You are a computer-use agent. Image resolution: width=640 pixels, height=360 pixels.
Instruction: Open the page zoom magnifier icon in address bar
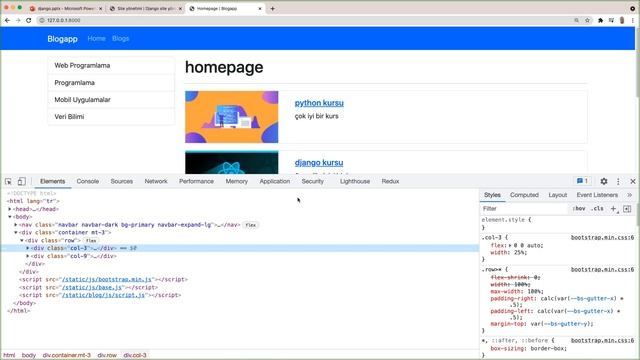pyautogui.click(x=576, y=20)
